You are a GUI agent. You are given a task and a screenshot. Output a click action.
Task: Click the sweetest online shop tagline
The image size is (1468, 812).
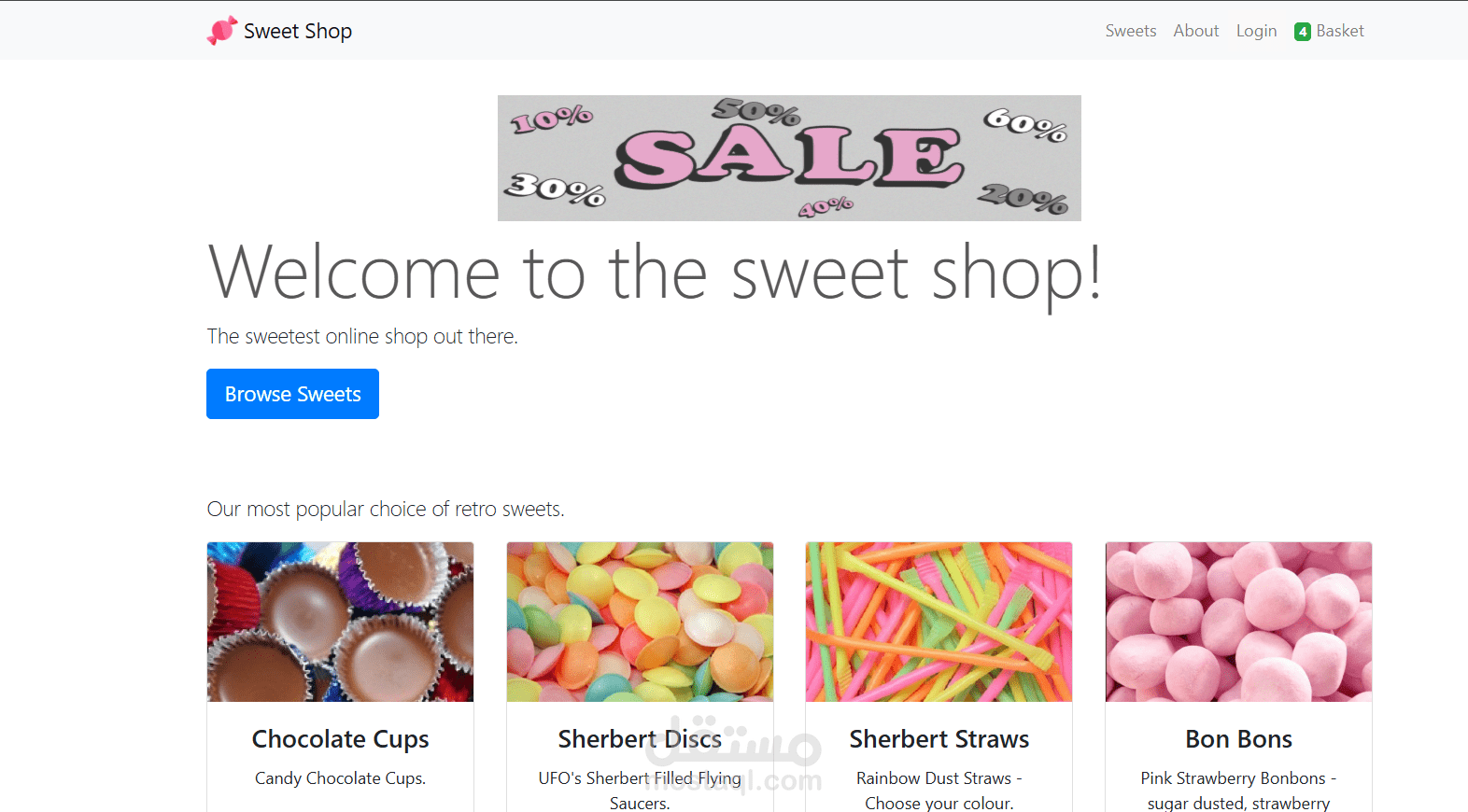click(x=362, y=336)
